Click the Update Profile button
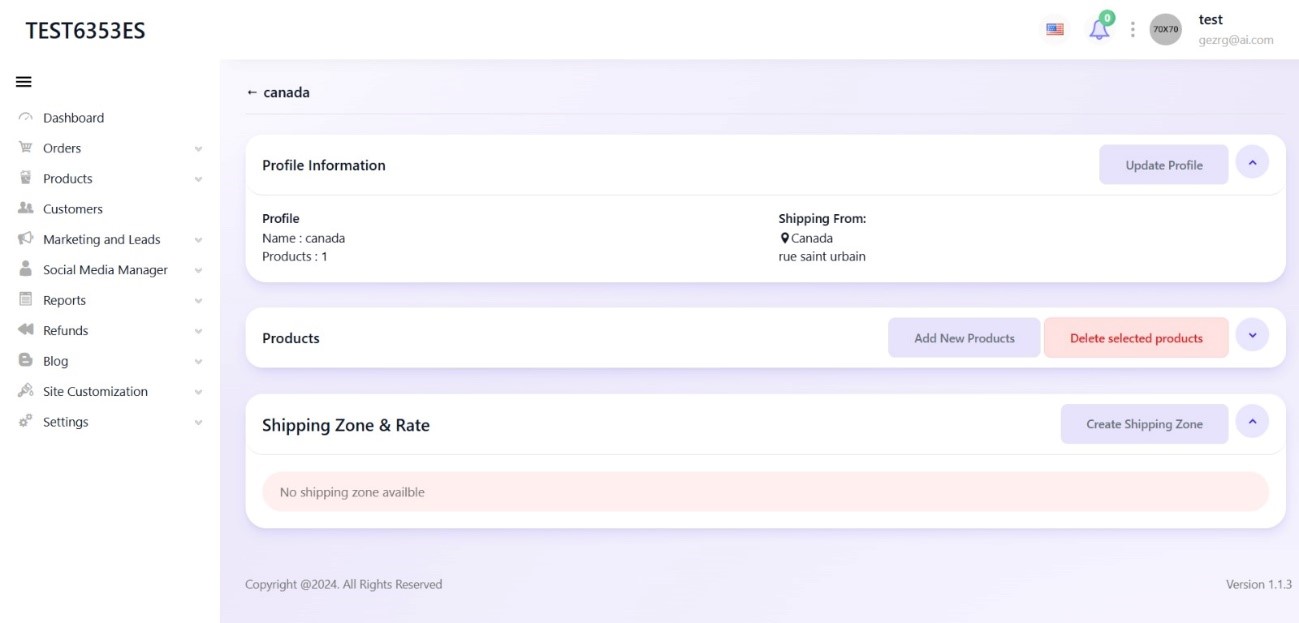 click(x=1164, y=165)
